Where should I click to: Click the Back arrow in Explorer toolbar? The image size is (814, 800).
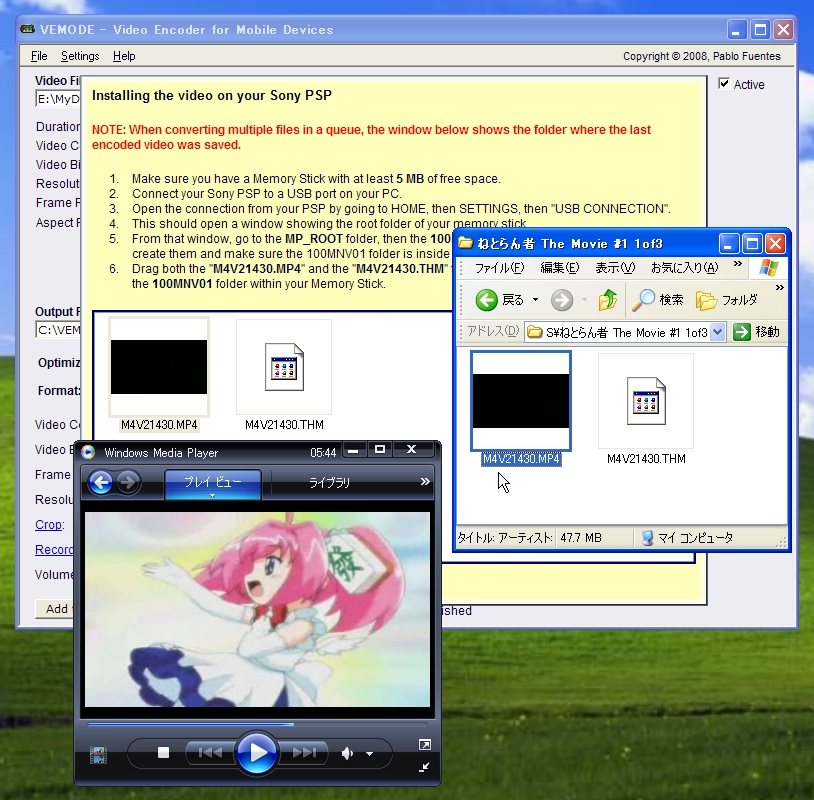coord(486,300)
